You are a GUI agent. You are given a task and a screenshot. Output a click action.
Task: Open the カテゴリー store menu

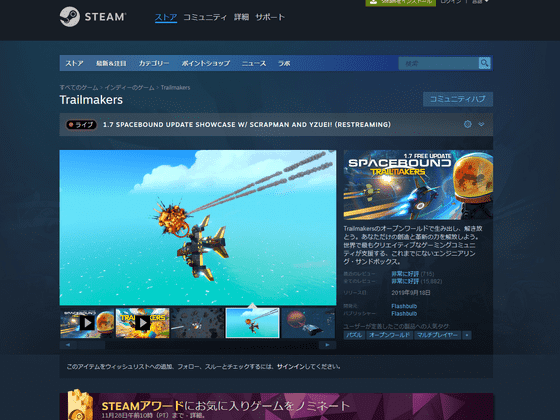coord(154,63)
